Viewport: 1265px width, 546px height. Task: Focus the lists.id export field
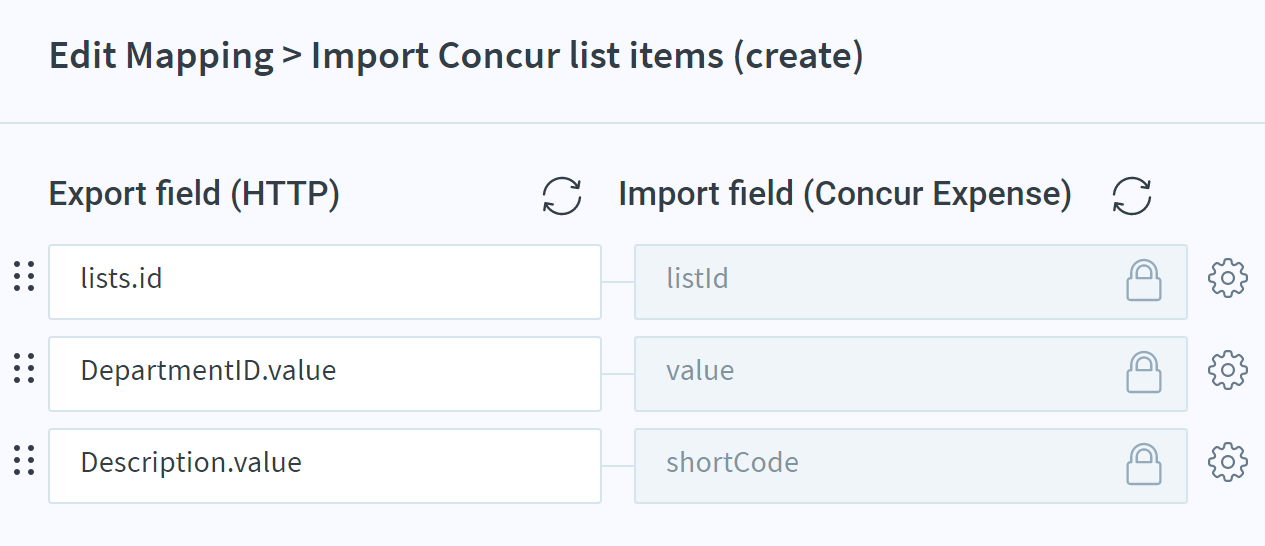click(325, 282)
